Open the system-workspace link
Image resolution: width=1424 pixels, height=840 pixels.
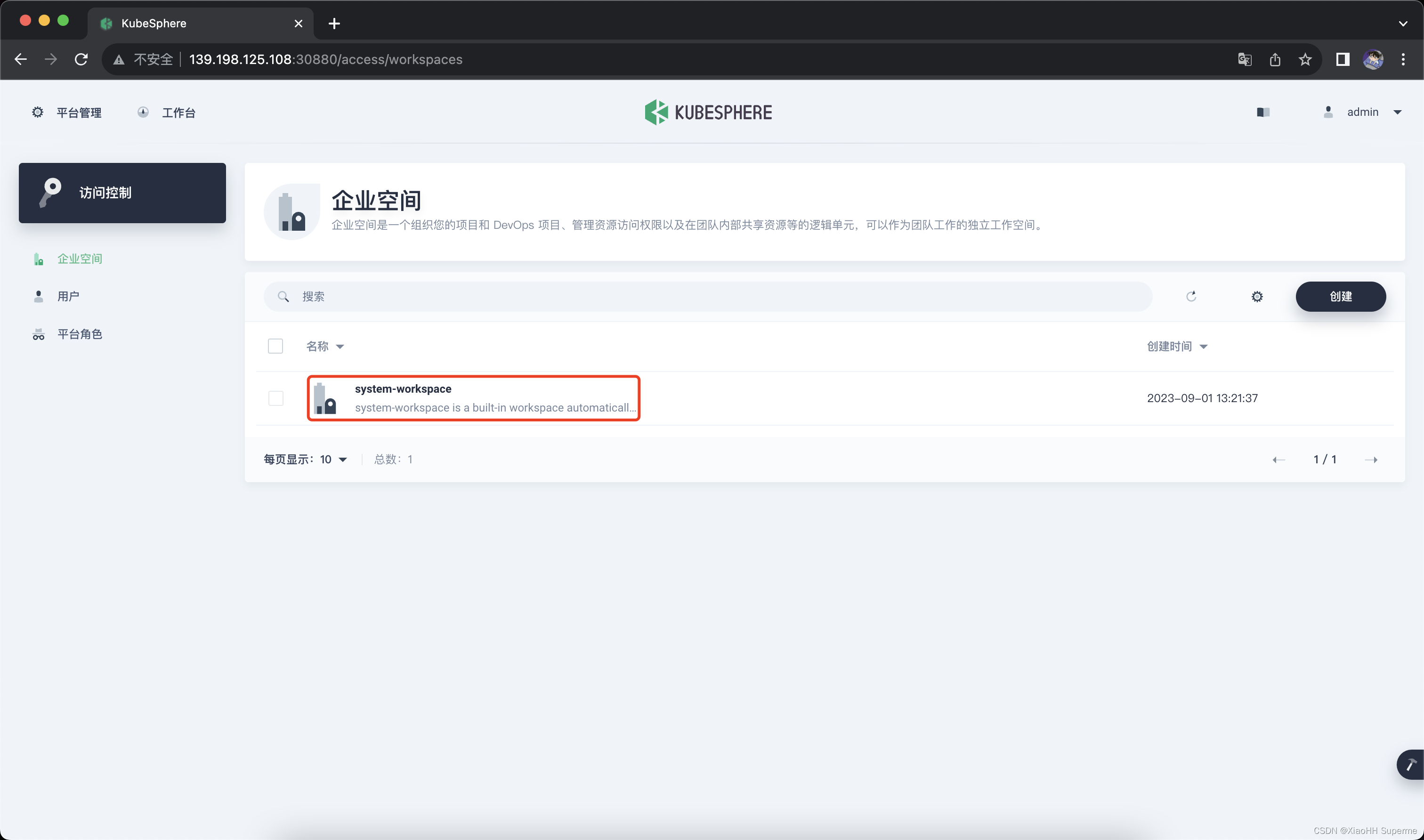coord(403,389)
